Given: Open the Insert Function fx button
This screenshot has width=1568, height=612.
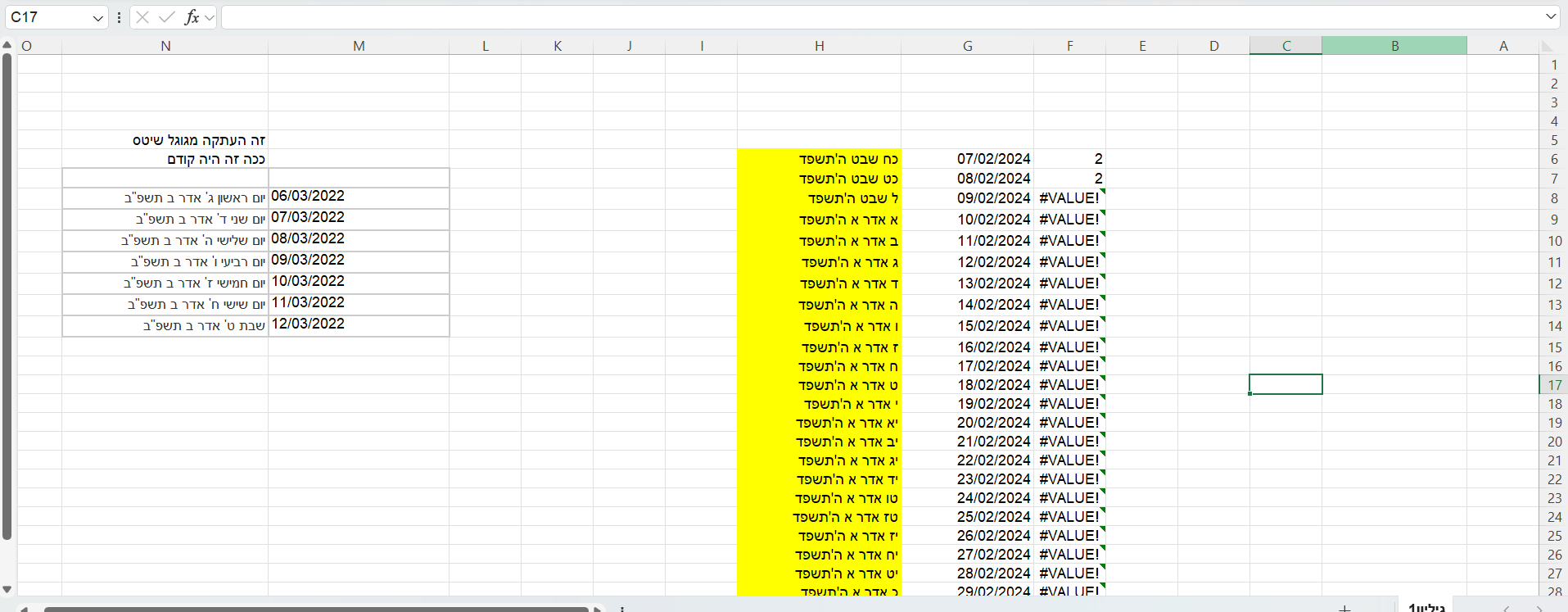Looking at the screenshot, I should coord(192,17).
